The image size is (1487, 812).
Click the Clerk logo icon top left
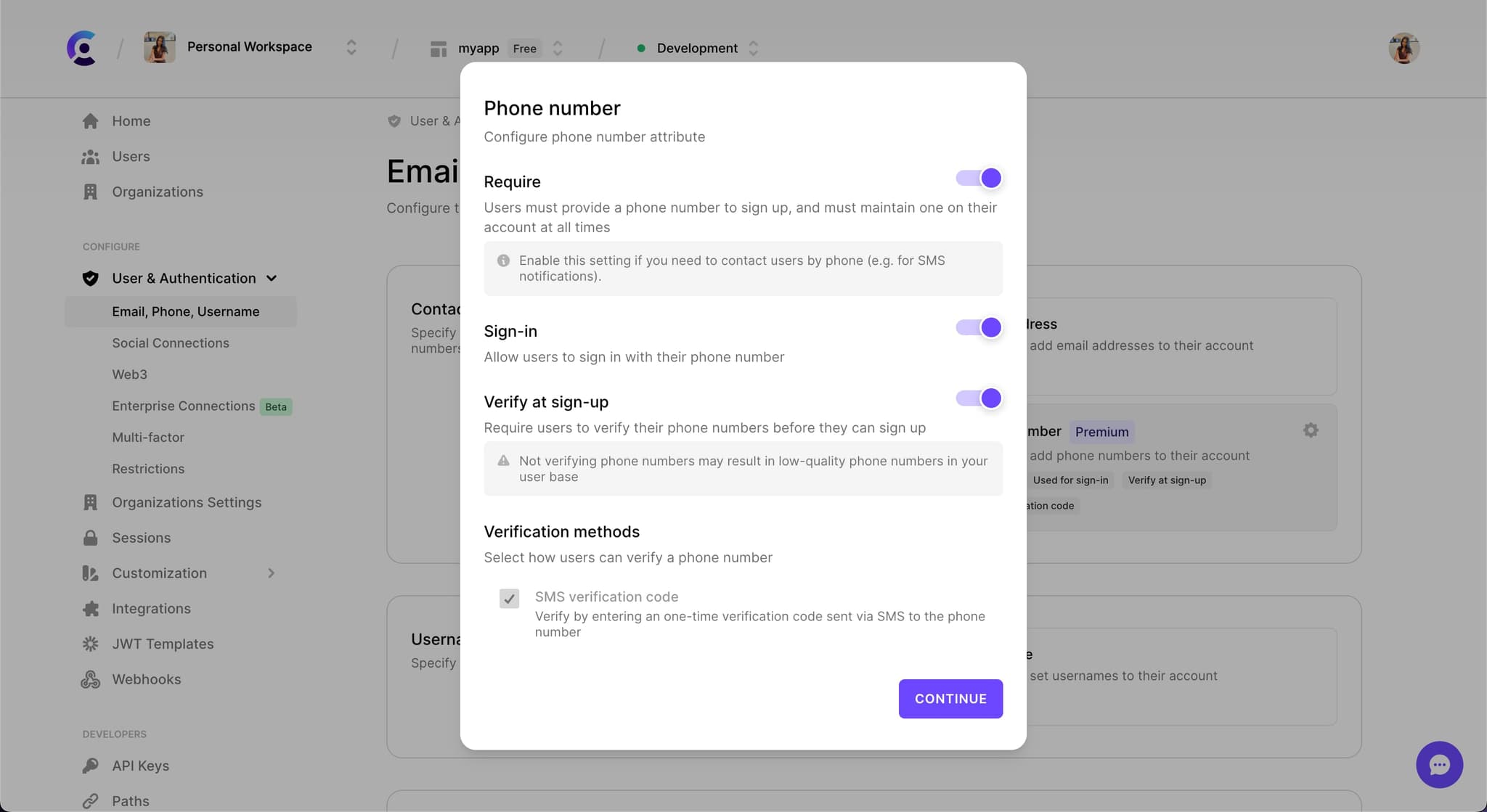[81, 47]
